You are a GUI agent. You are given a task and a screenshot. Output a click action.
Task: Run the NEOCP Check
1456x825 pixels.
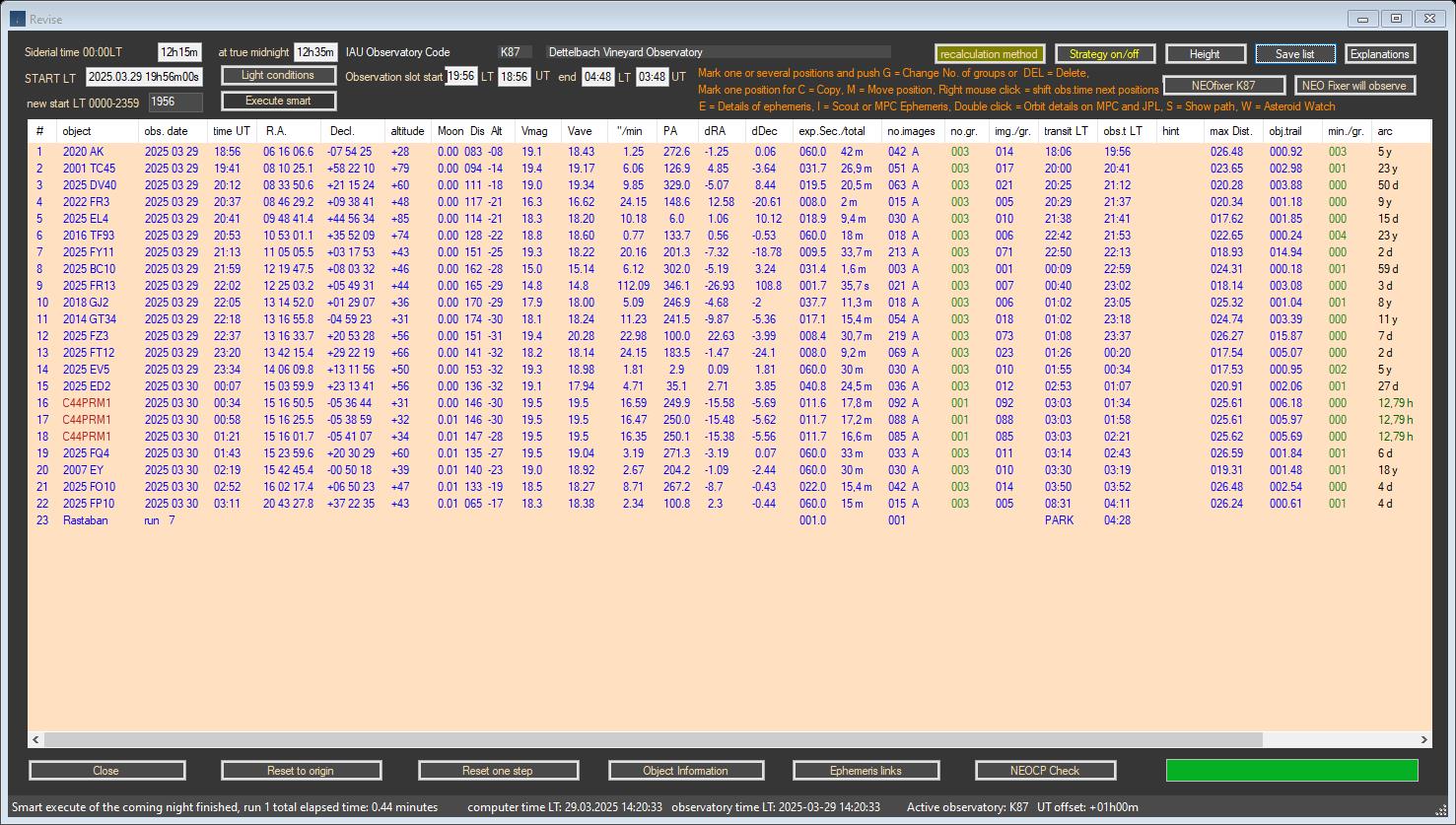pyautogui.click(x=1045, y=771)
